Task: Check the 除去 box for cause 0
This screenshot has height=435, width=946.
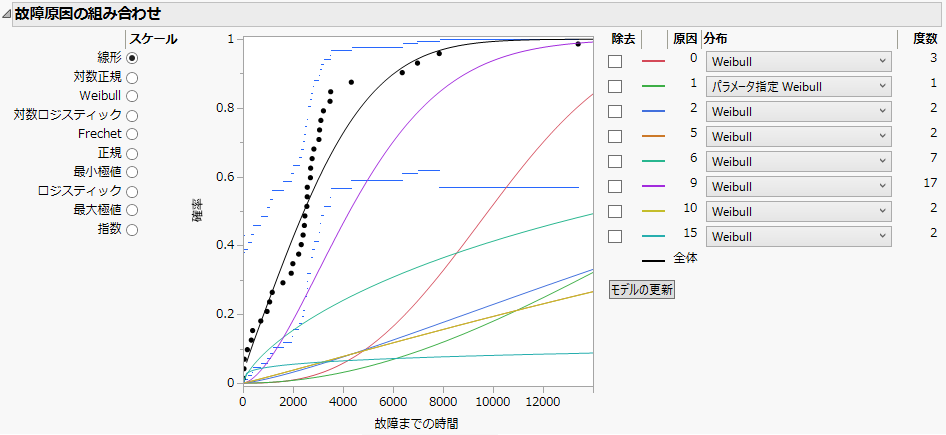Action: click(x=615, y=62)
